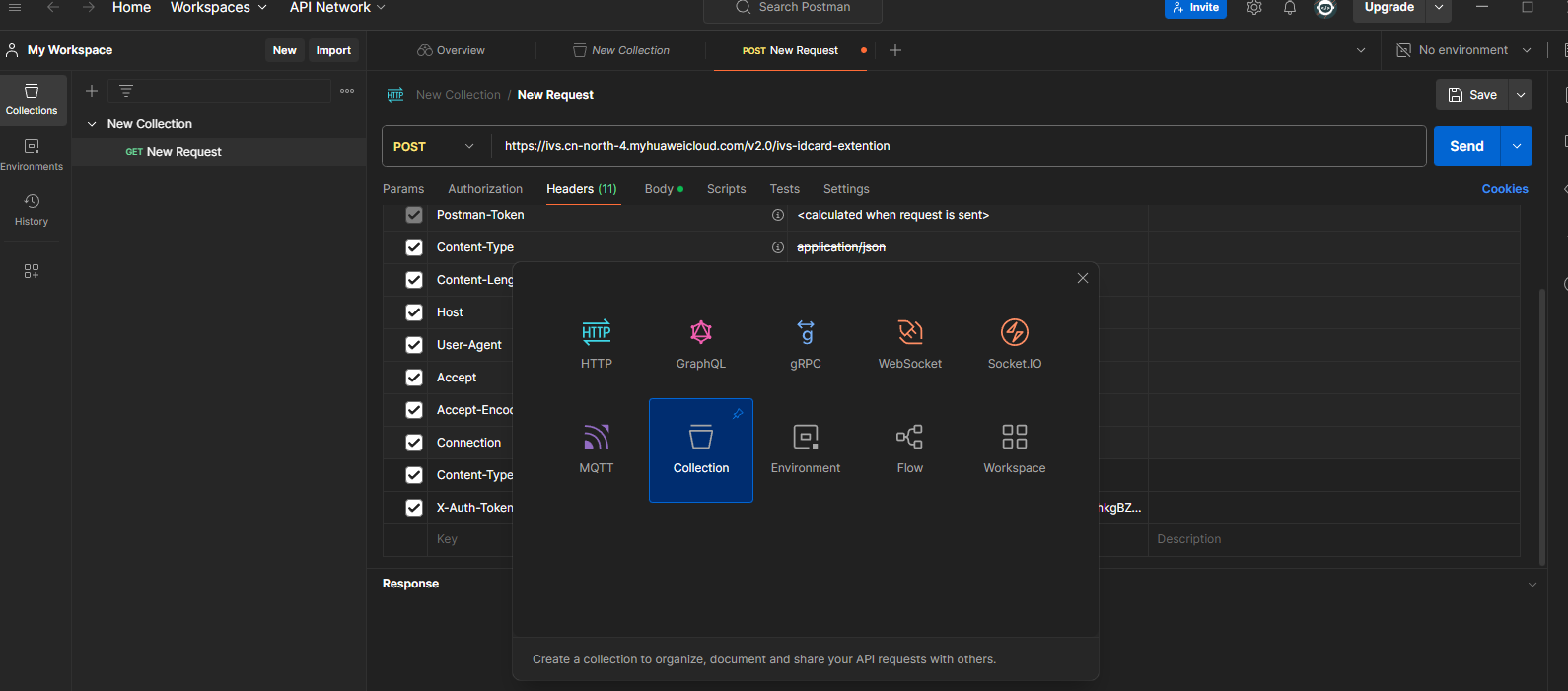Open collections more options ellipsis
The image size is (1568, 691).
(347, 91)
